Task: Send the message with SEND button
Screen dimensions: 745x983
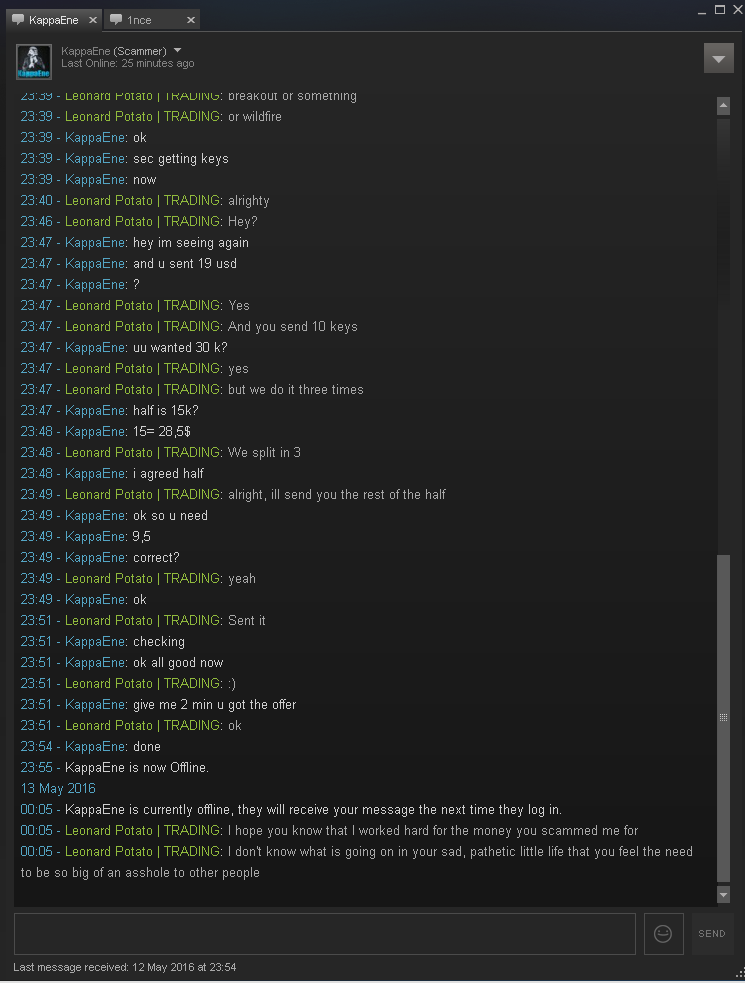Action: [712, 933]
